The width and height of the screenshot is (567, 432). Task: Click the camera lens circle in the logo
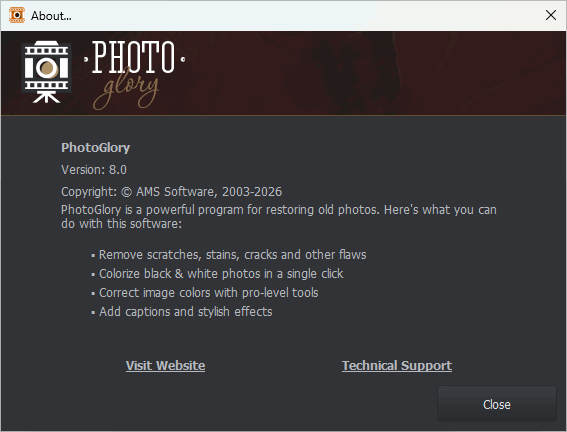coord(47,69)
